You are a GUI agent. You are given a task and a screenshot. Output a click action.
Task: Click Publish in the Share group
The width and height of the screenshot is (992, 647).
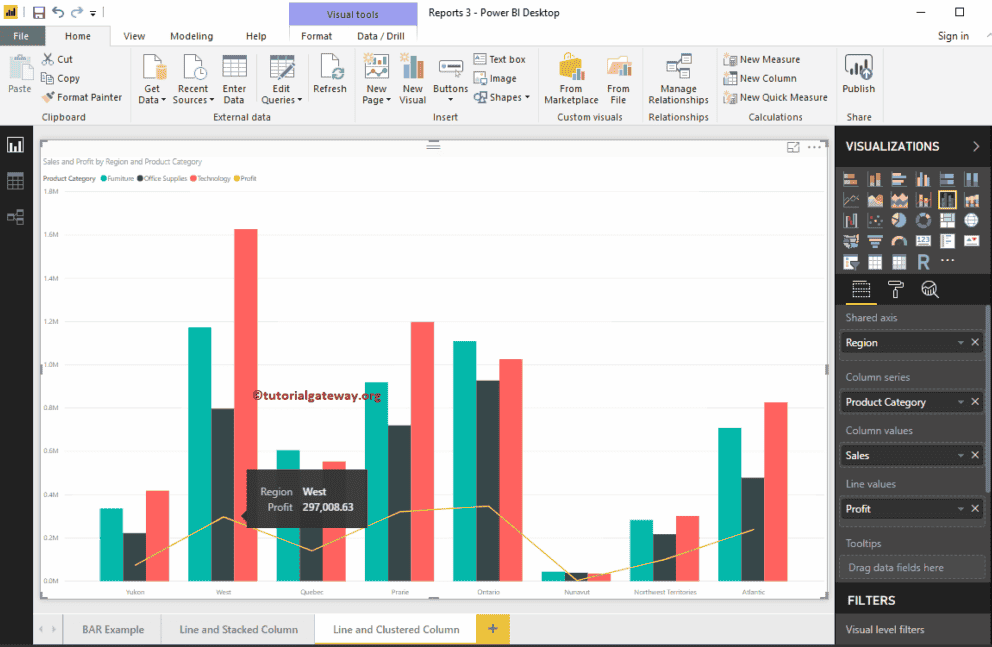point(859,75)
